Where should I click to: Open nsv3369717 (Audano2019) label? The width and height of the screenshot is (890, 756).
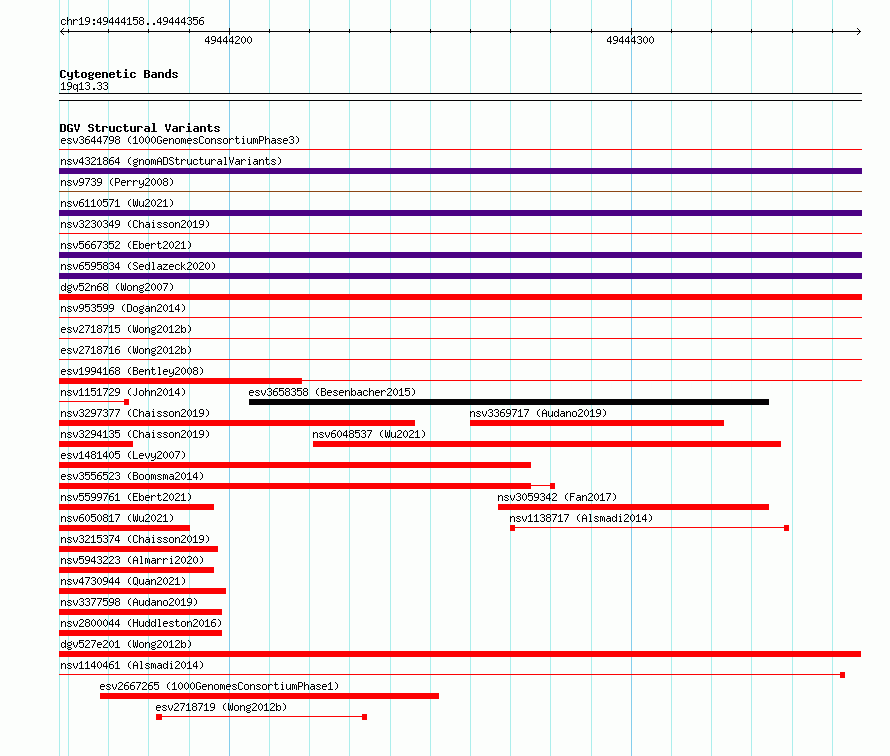538,413
